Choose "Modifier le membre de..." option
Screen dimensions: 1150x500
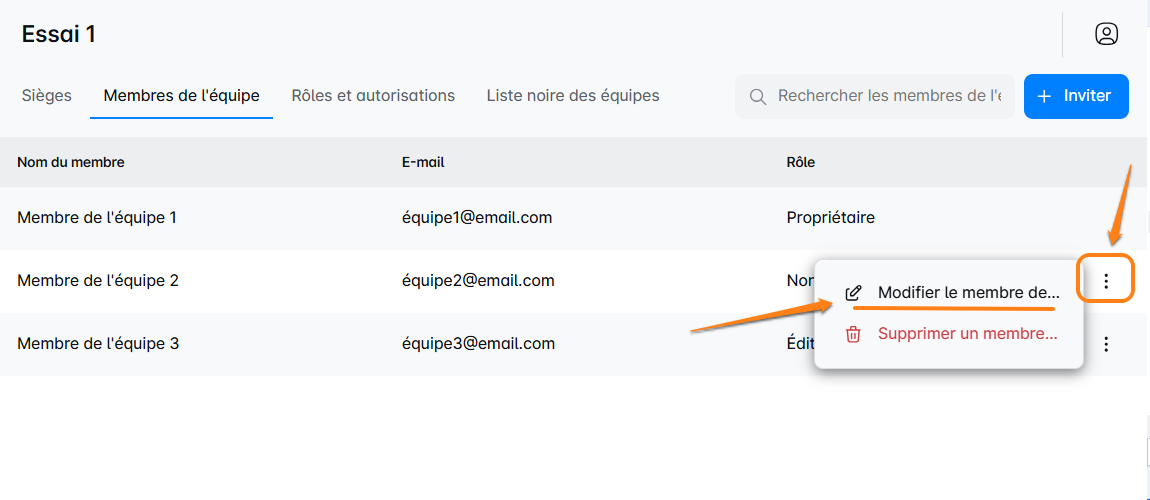tap(967, 293)
